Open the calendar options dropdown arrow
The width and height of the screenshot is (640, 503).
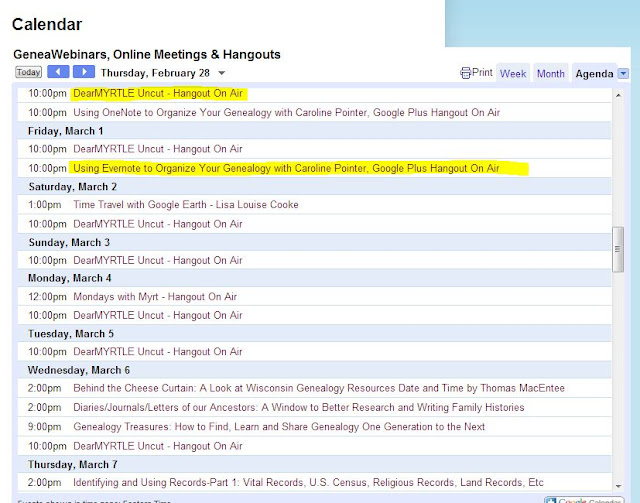click(x=623, y=73)
